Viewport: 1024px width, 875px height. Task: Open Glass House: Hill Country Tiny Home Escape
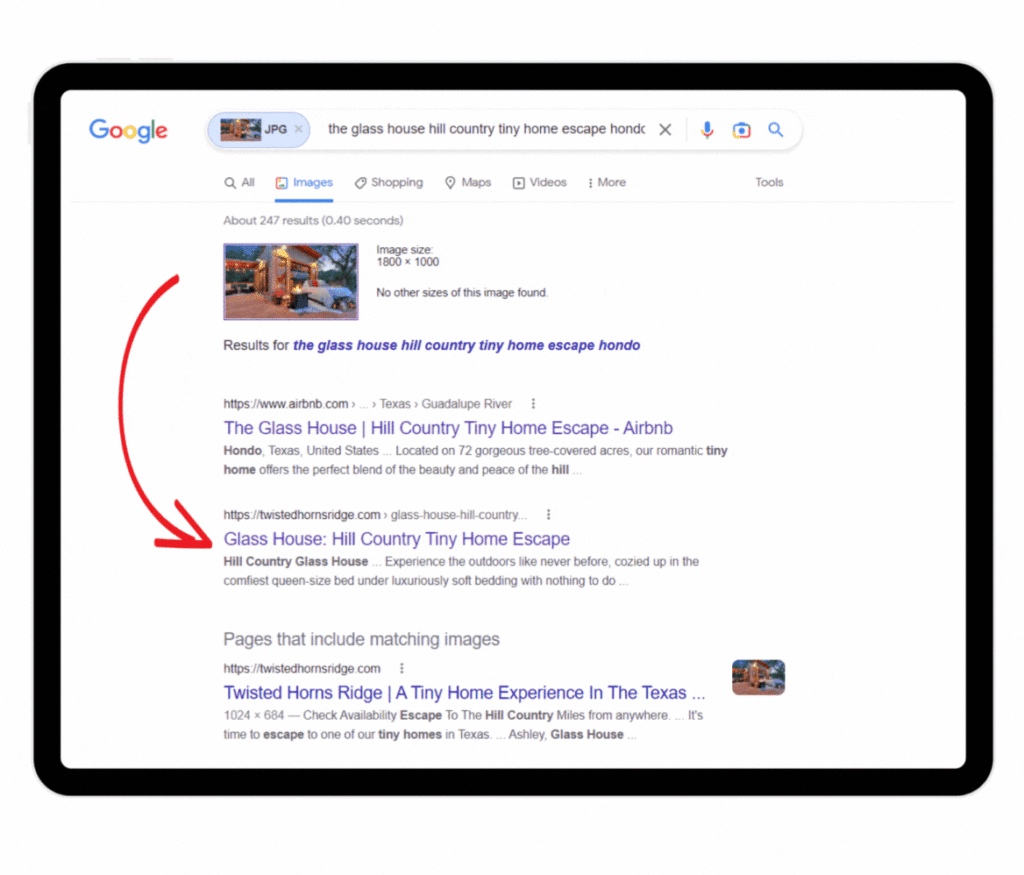point(397,539)
